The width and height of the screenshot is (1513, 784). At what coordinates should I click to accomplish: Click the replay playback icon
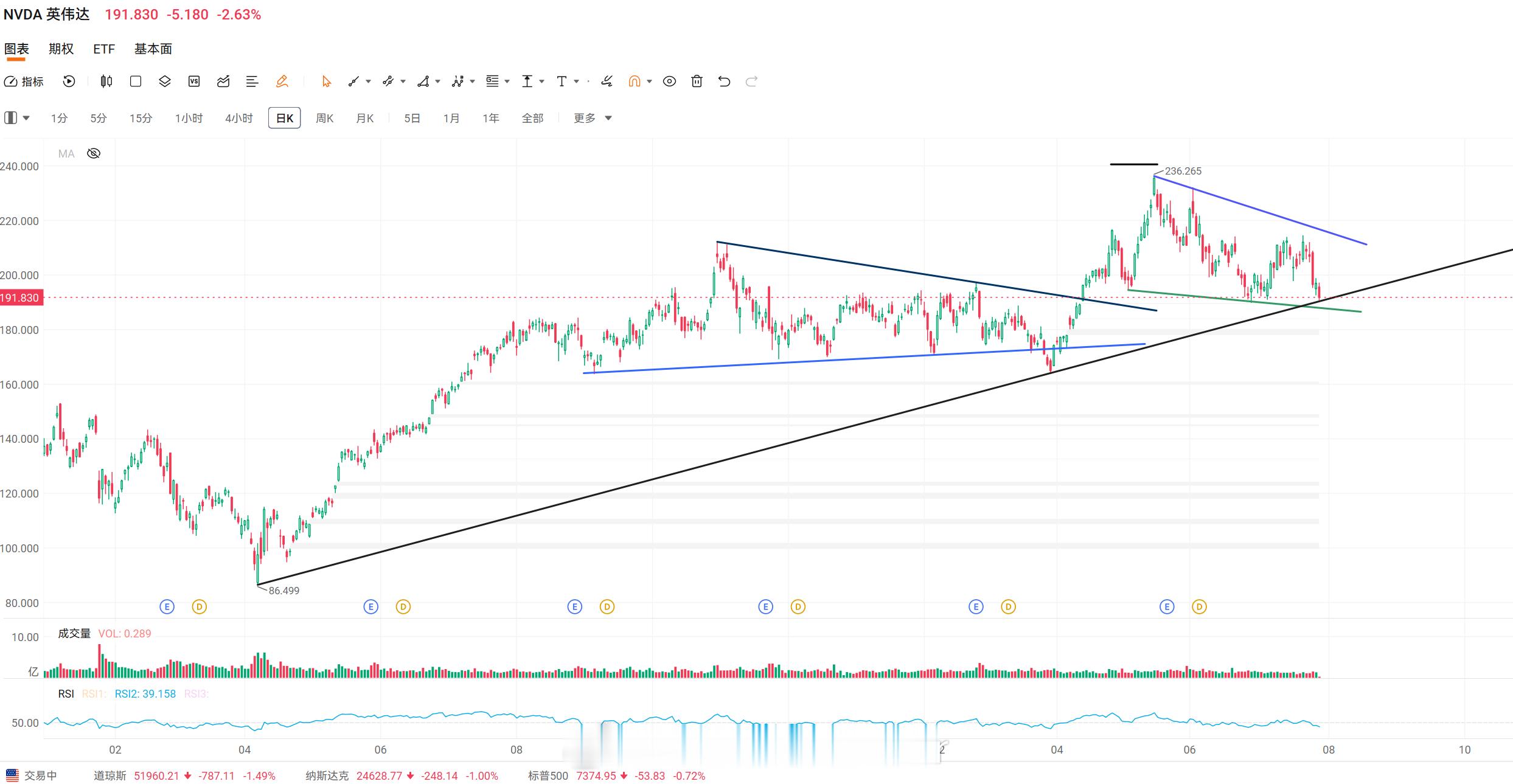click(x=69, y=82)
